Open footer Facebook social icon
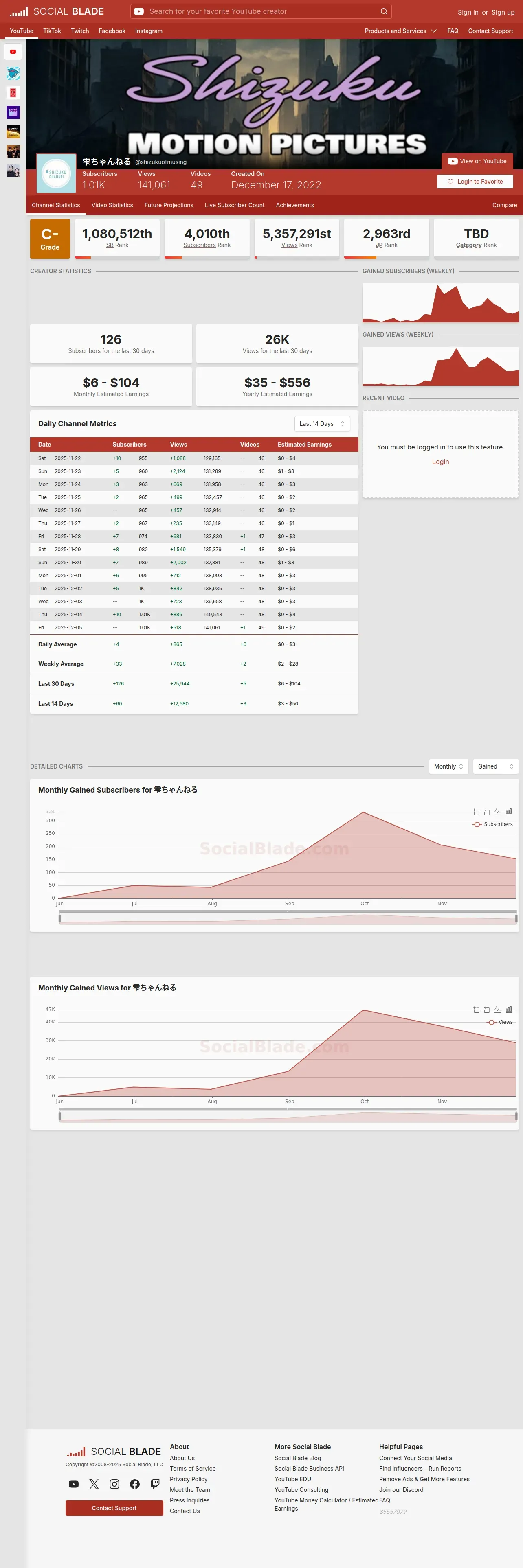The image size is (523, 1568). 134,1484
